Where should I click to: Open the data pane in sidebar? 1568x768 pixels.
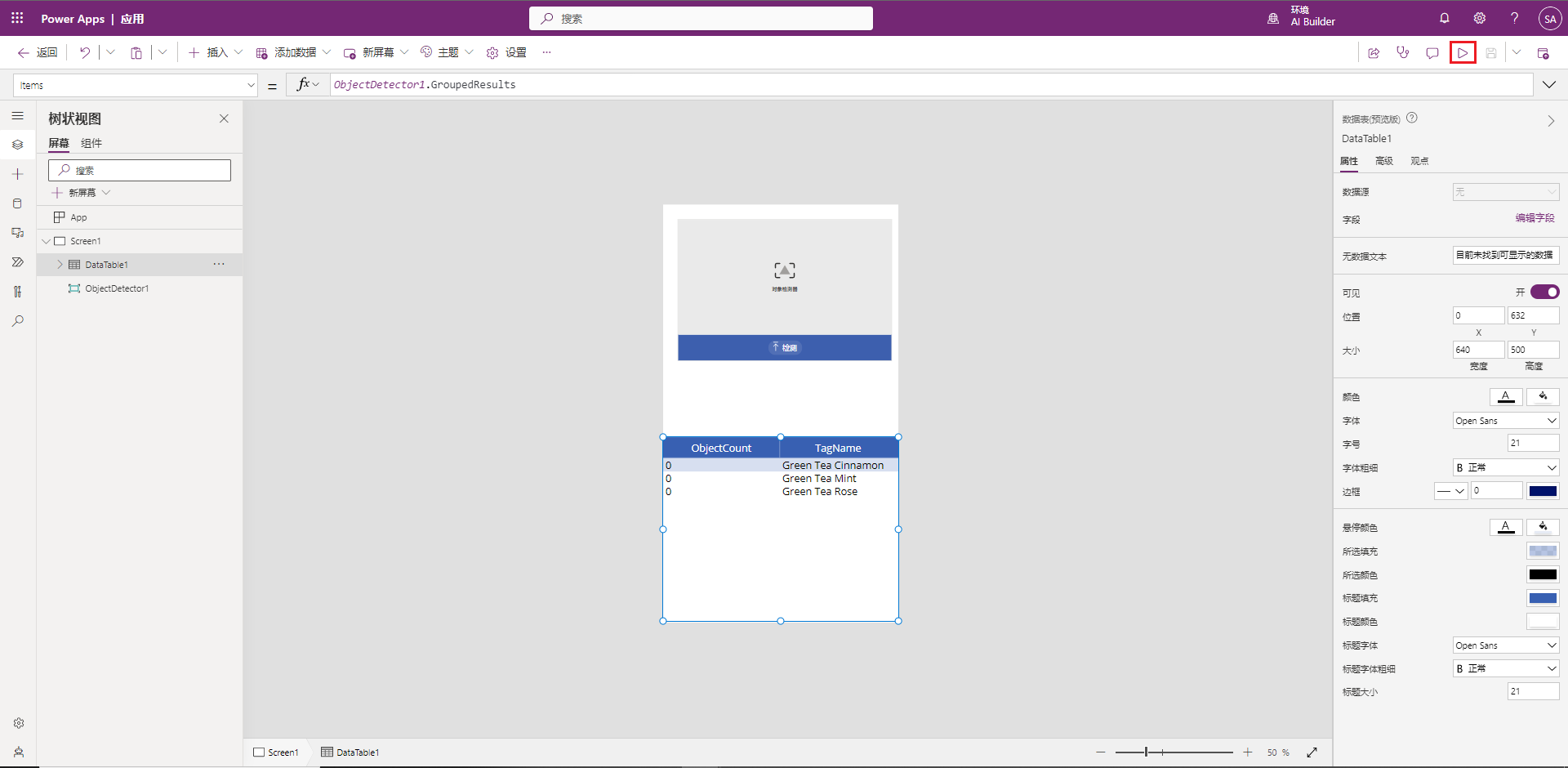click(x=17, y=203)
